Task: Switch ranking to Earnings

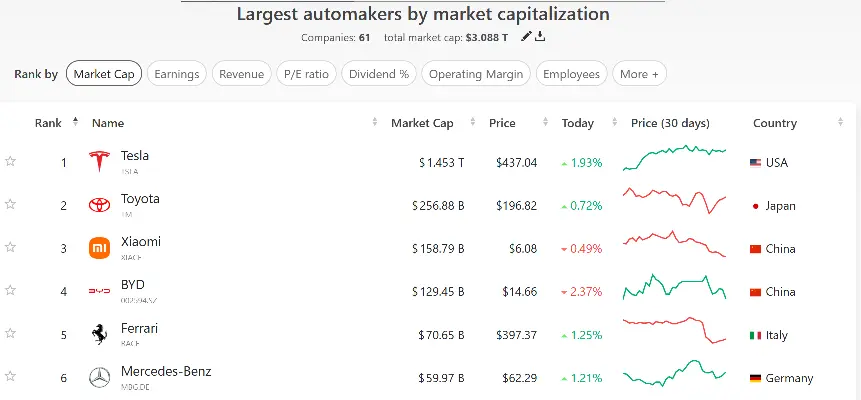Action: [x=177, y=74]
